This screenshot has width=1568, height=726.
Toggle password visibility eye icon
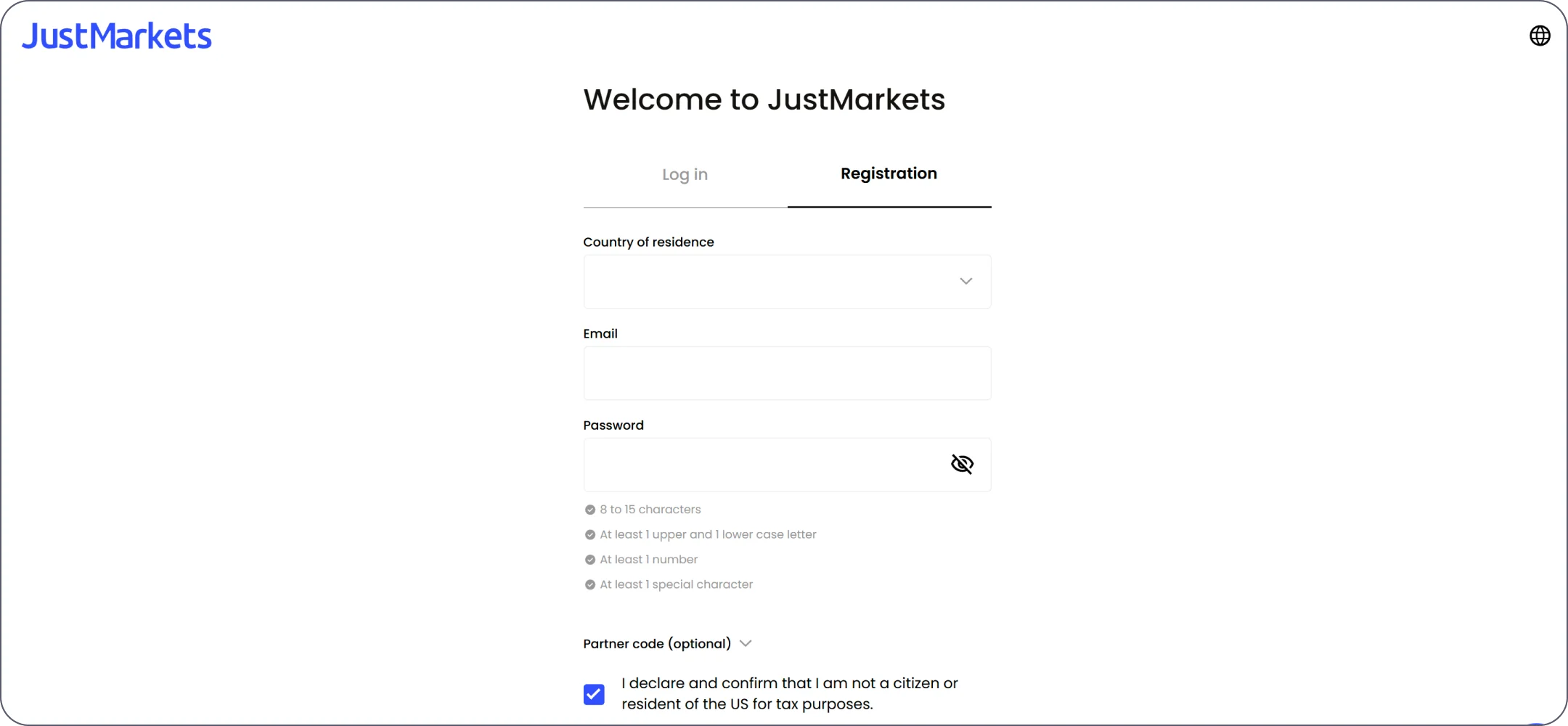[x=962, y=464]
